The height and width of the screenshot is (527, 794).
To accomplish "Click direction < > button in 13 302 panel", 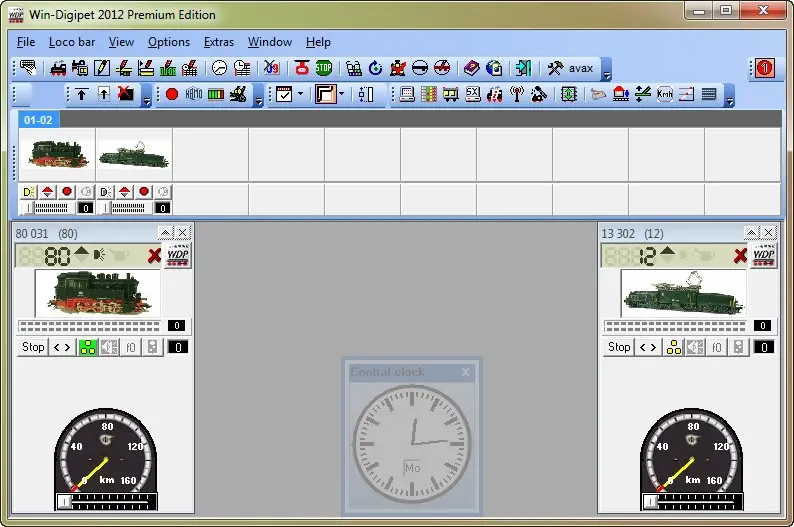I will tap(648, 347).
